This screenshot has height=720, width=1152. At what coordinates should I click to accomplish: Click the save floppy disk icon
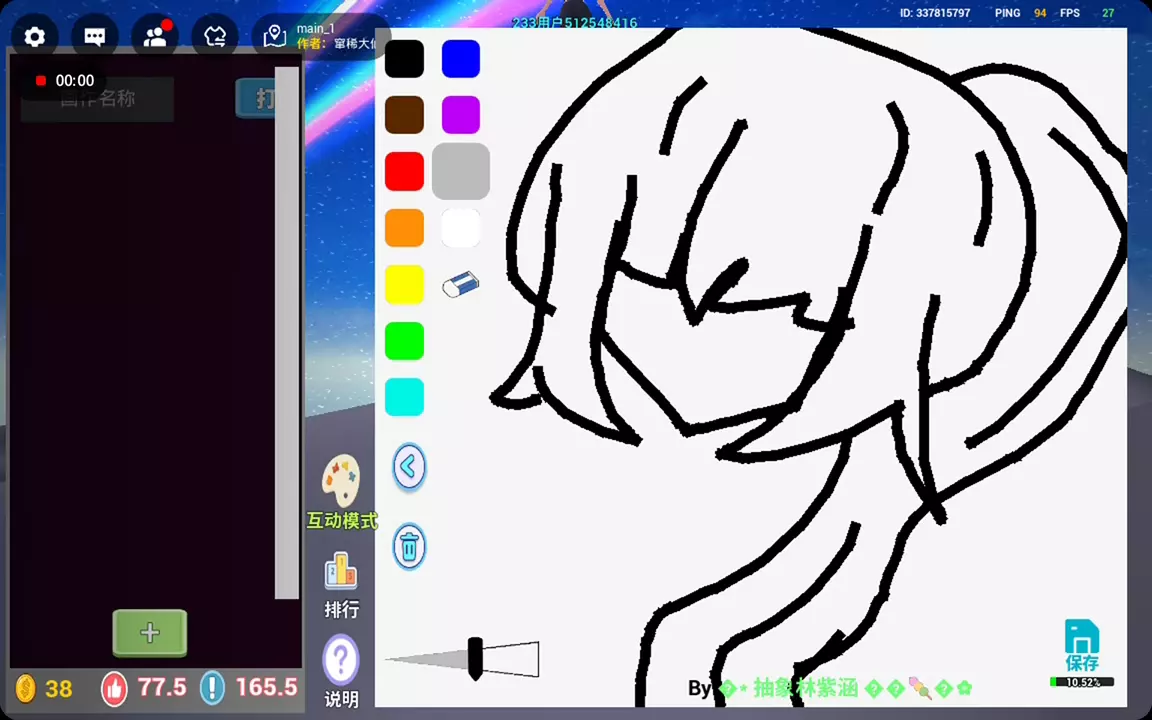pos(1081,643)
